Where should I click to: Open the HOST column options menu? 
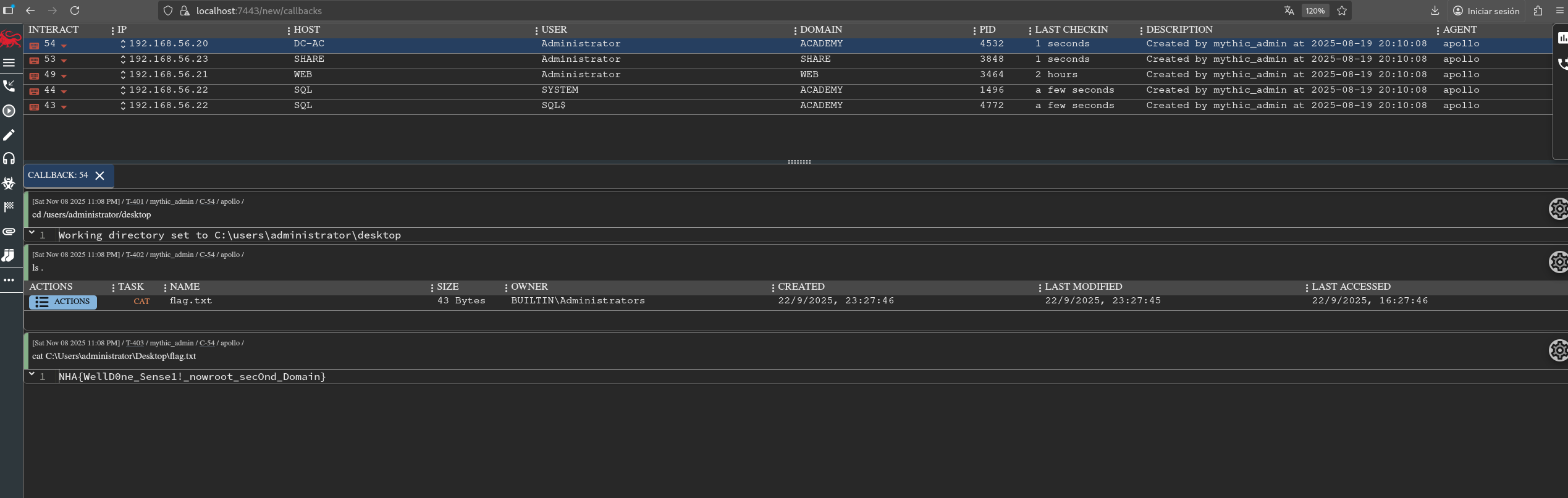pos(536,30)
